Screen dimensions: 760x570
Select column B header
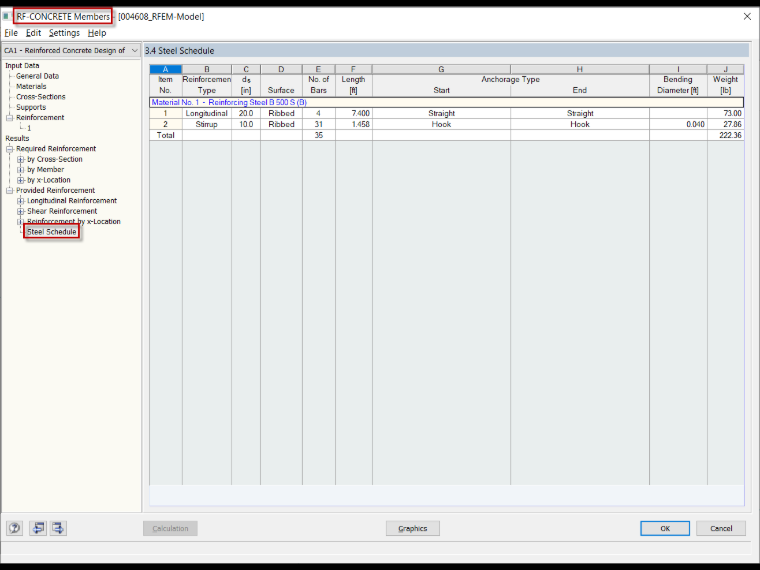click(x=207, y=69)
